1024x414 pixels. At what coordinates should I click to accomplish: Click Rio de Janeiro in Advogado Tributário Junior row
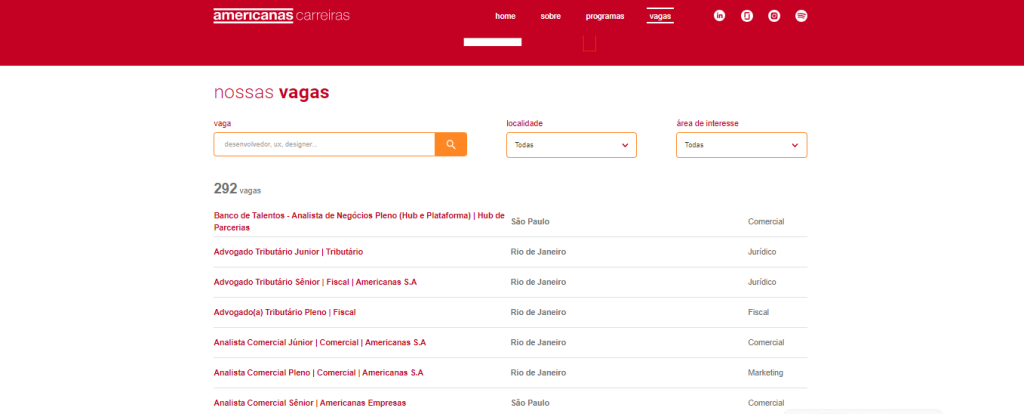click(x=538, y=251)
